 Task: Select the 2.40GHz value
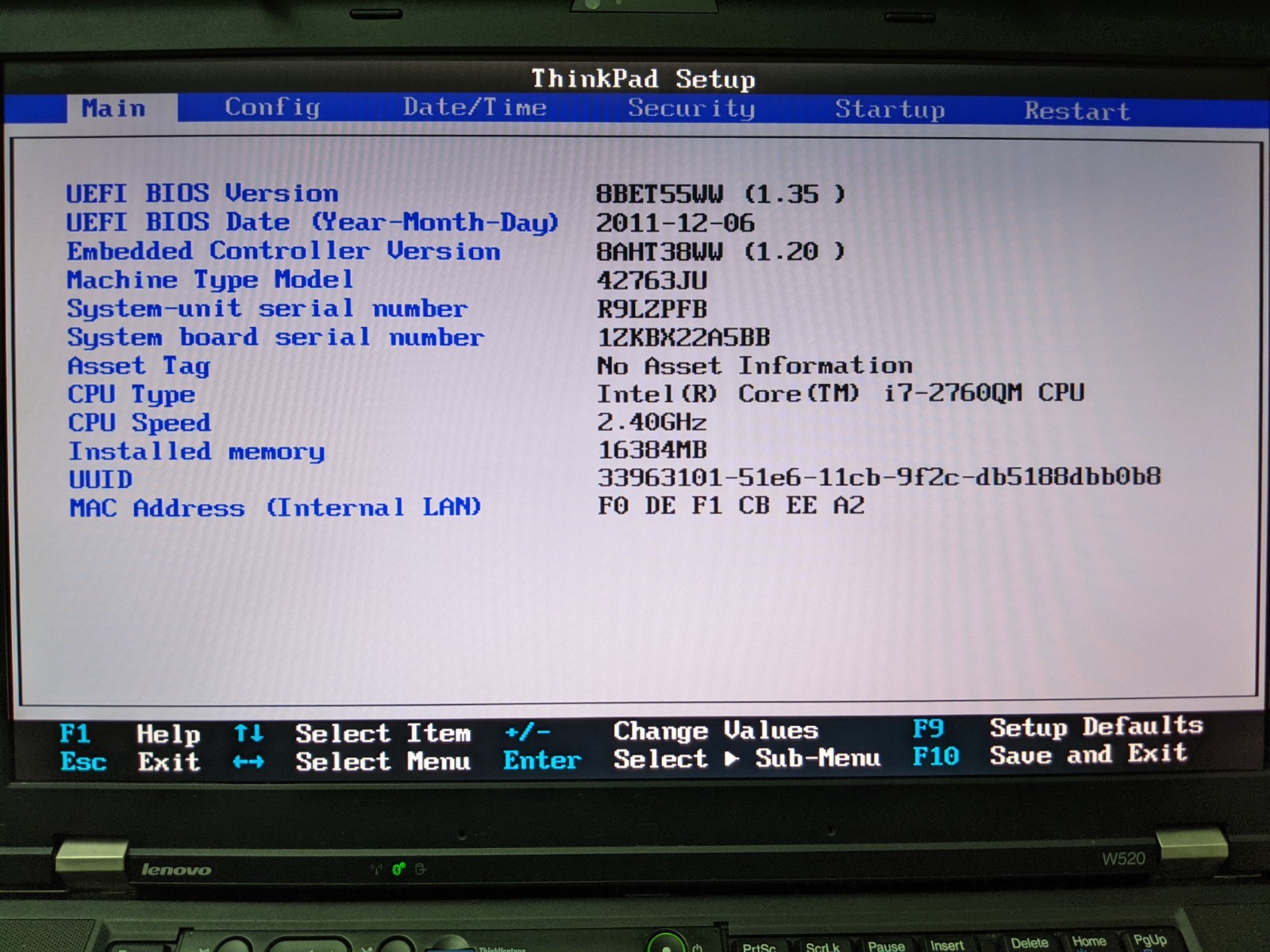point(652,421)
